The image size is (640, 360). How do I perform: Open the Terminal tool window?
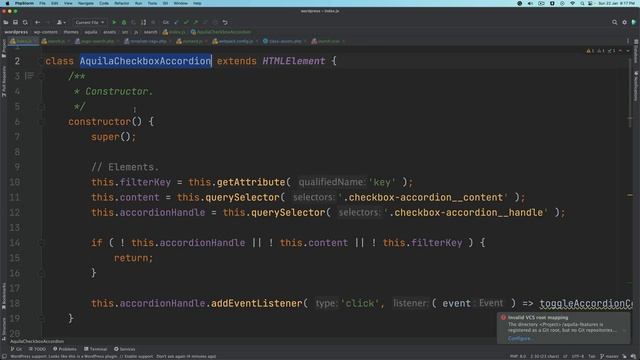coord(96,349)
